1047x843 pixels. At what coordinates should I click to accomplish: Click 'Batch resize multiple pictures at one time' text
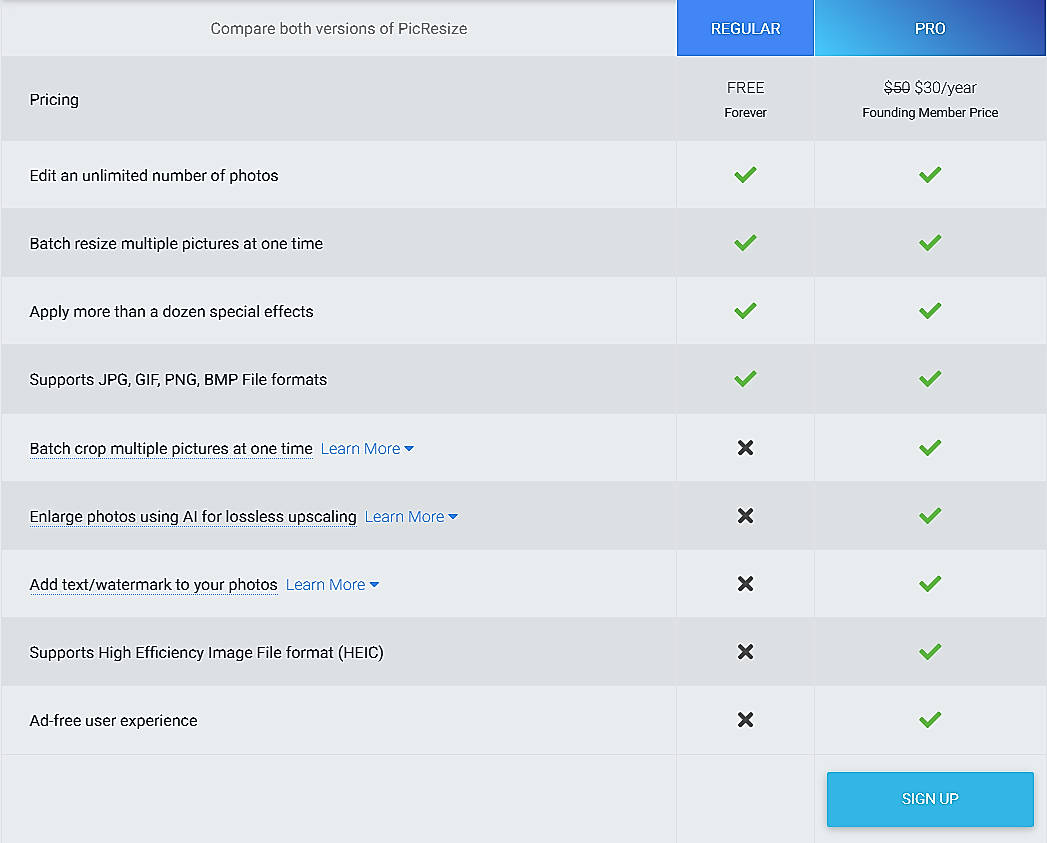(176, 244)
